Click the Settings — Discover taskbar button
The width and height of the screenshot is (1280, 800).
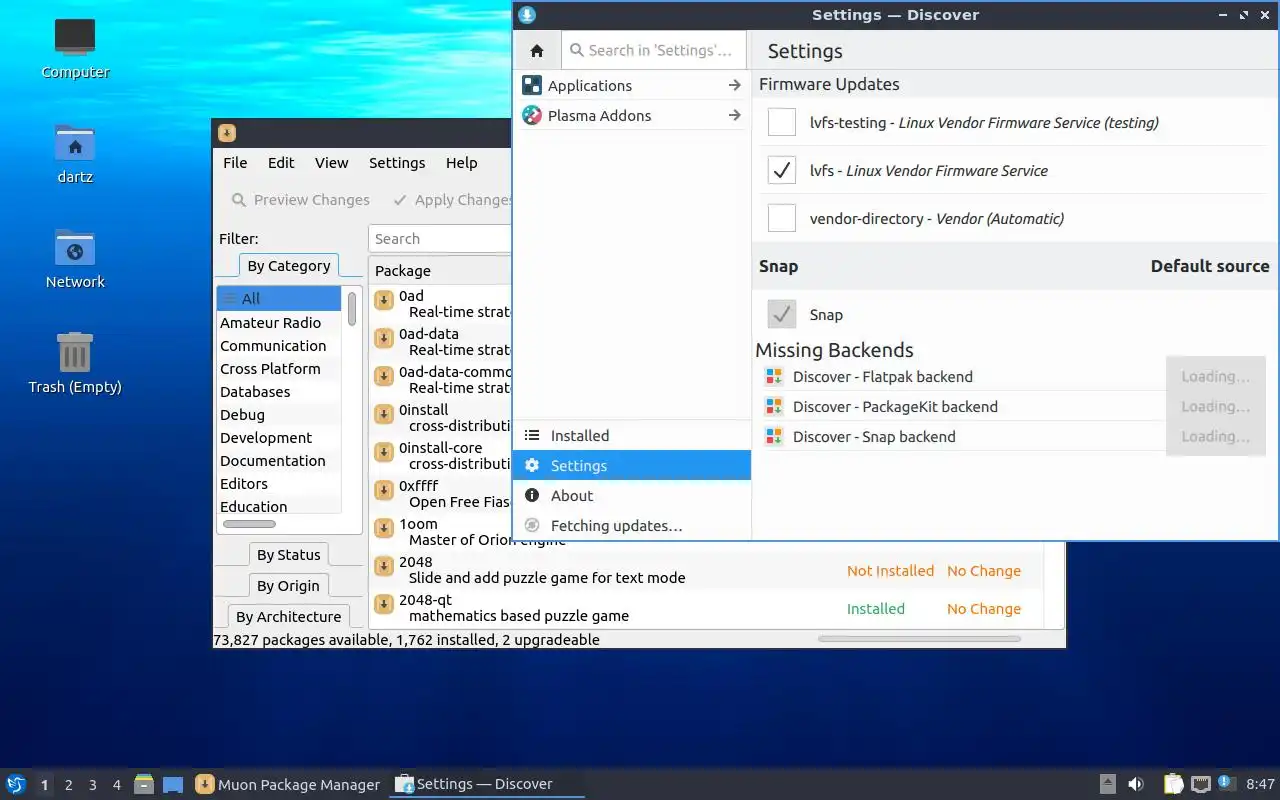pyautogui.click(x=487, y=784)
